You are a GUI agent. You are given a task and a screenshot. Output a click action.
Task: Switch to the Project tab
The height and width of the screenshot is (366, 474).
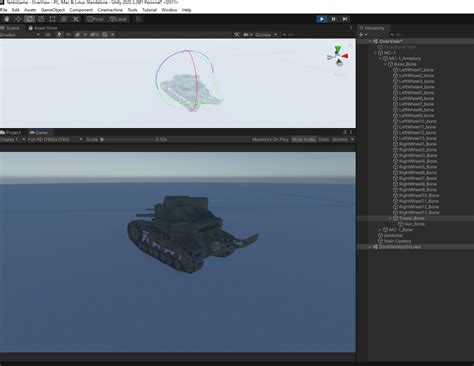pyautogui.click(x=11, y=133)
